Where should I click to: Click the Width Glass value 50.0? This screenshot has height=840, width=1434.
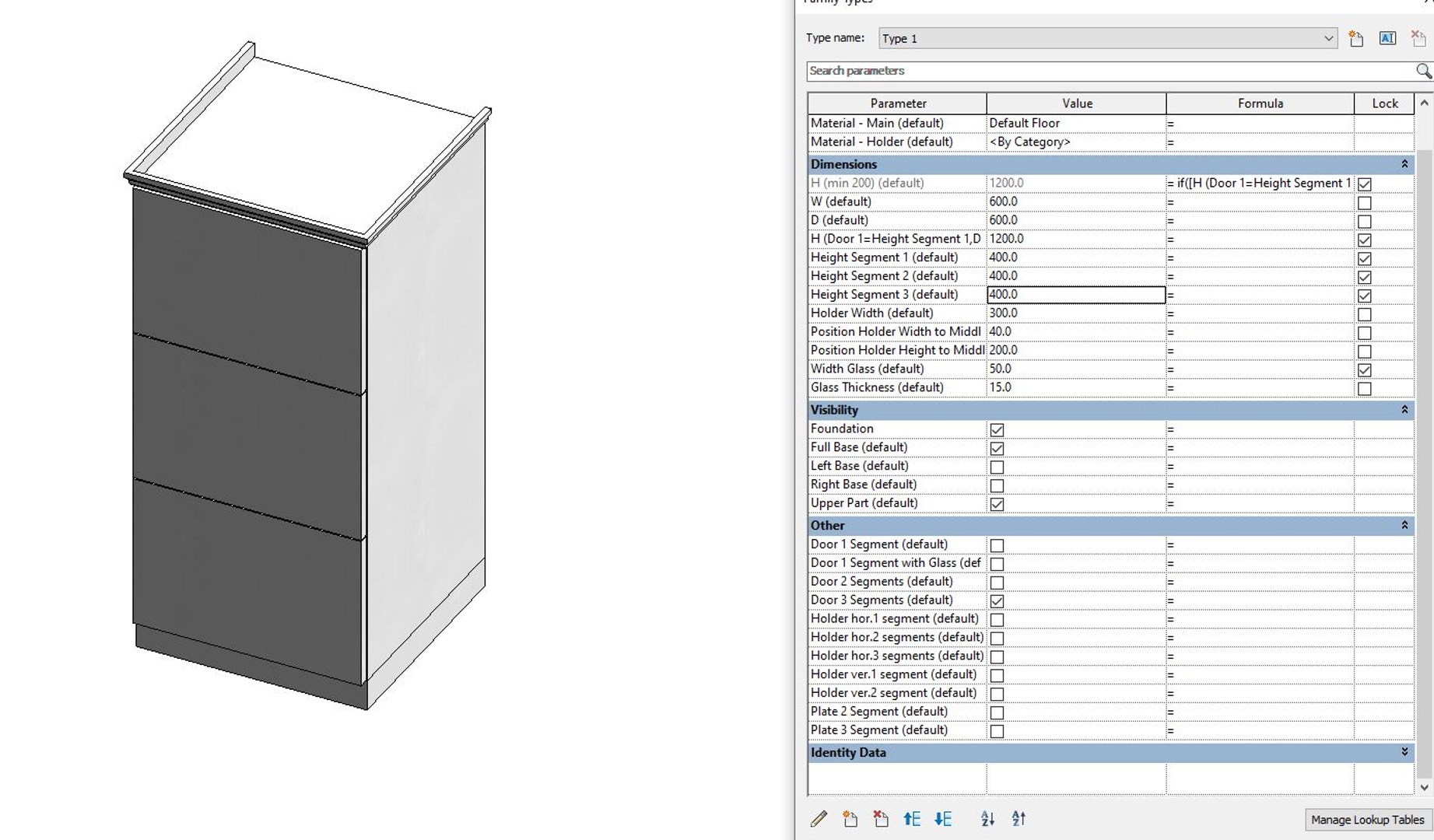1076,369
